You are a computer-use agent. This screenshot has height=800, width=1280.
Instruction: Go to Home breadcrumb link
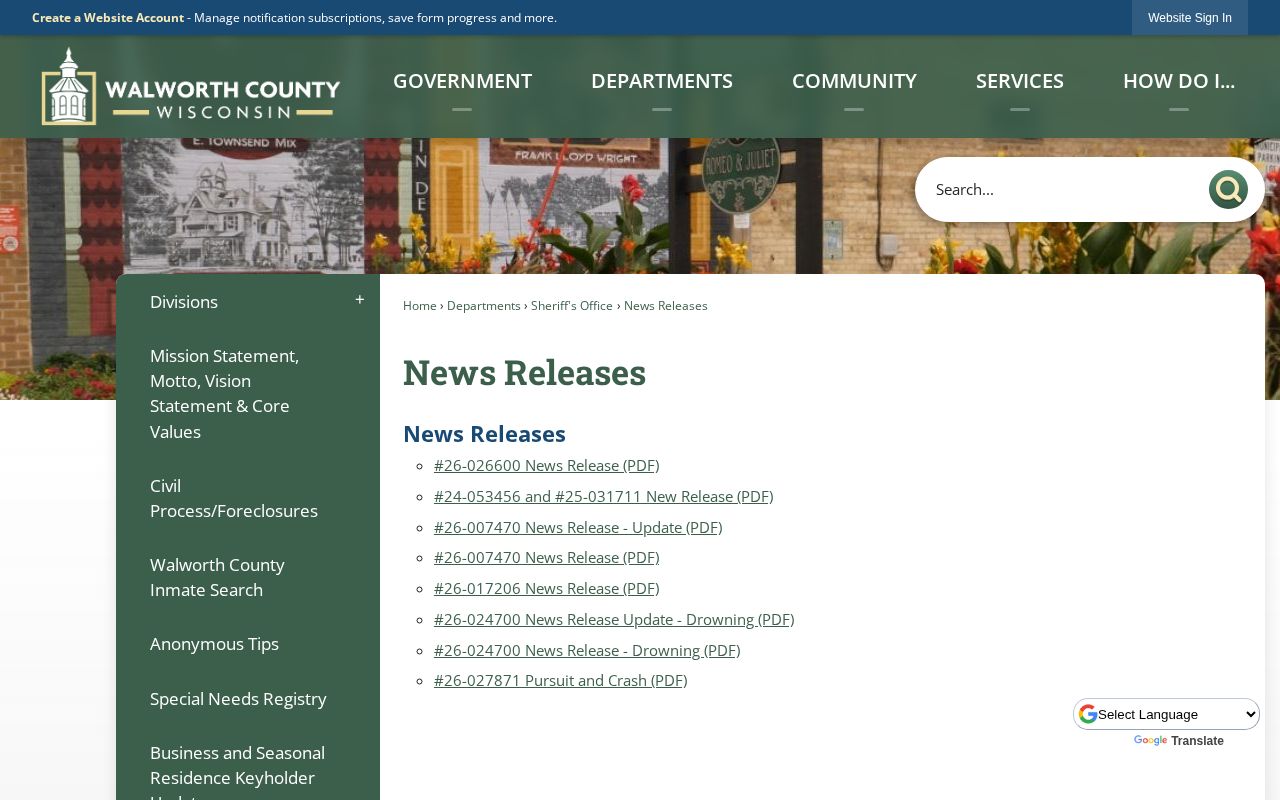(x=420, y=306)
